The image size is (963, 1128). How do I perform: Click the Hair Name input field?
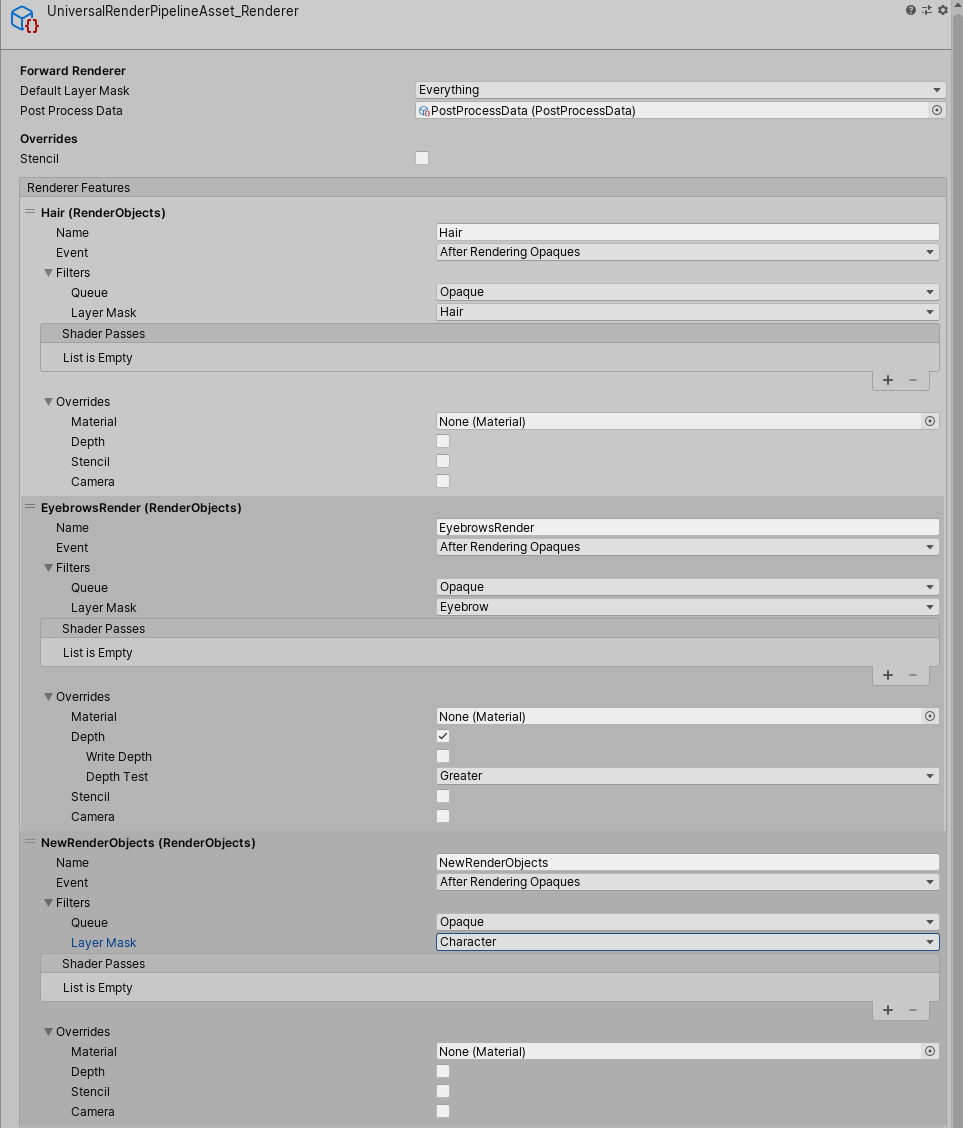(x=688, y=232)
